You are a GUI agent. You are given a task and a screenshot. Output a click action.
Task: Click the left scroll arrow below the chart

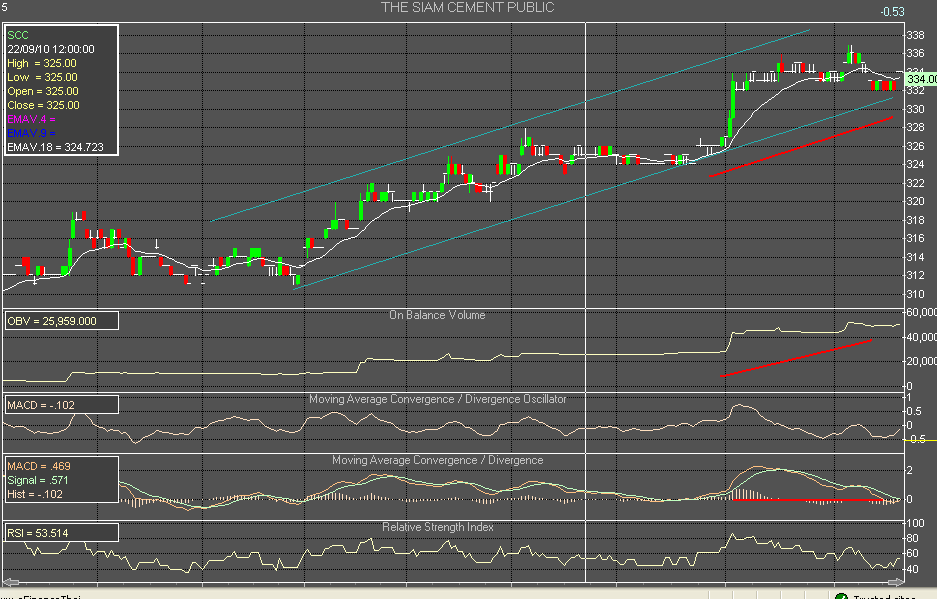click(11, 582)
